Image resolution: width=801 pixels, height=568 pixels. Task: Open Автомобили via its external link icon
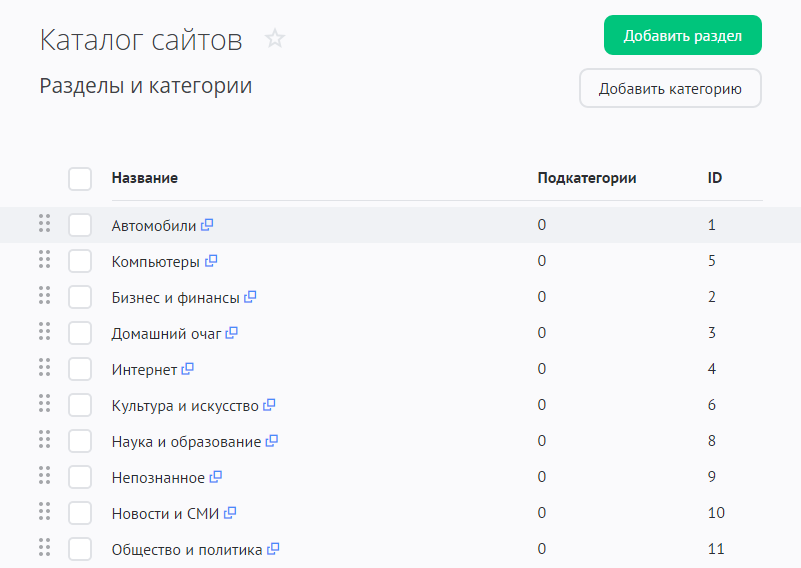(x=207, y=225)
